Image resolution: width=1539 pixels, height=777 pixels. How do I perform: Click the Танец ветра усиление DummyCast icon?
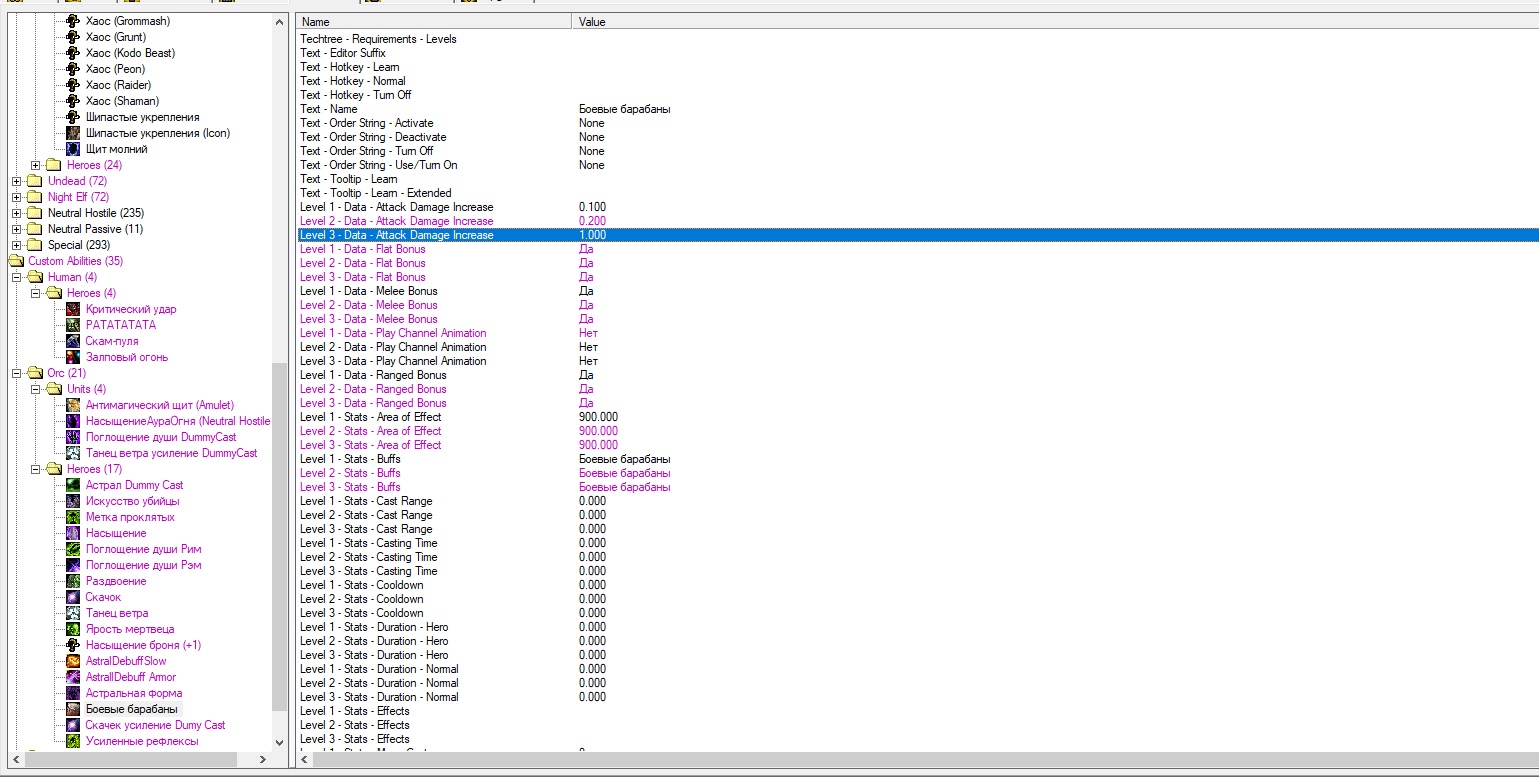coord(73,453)
